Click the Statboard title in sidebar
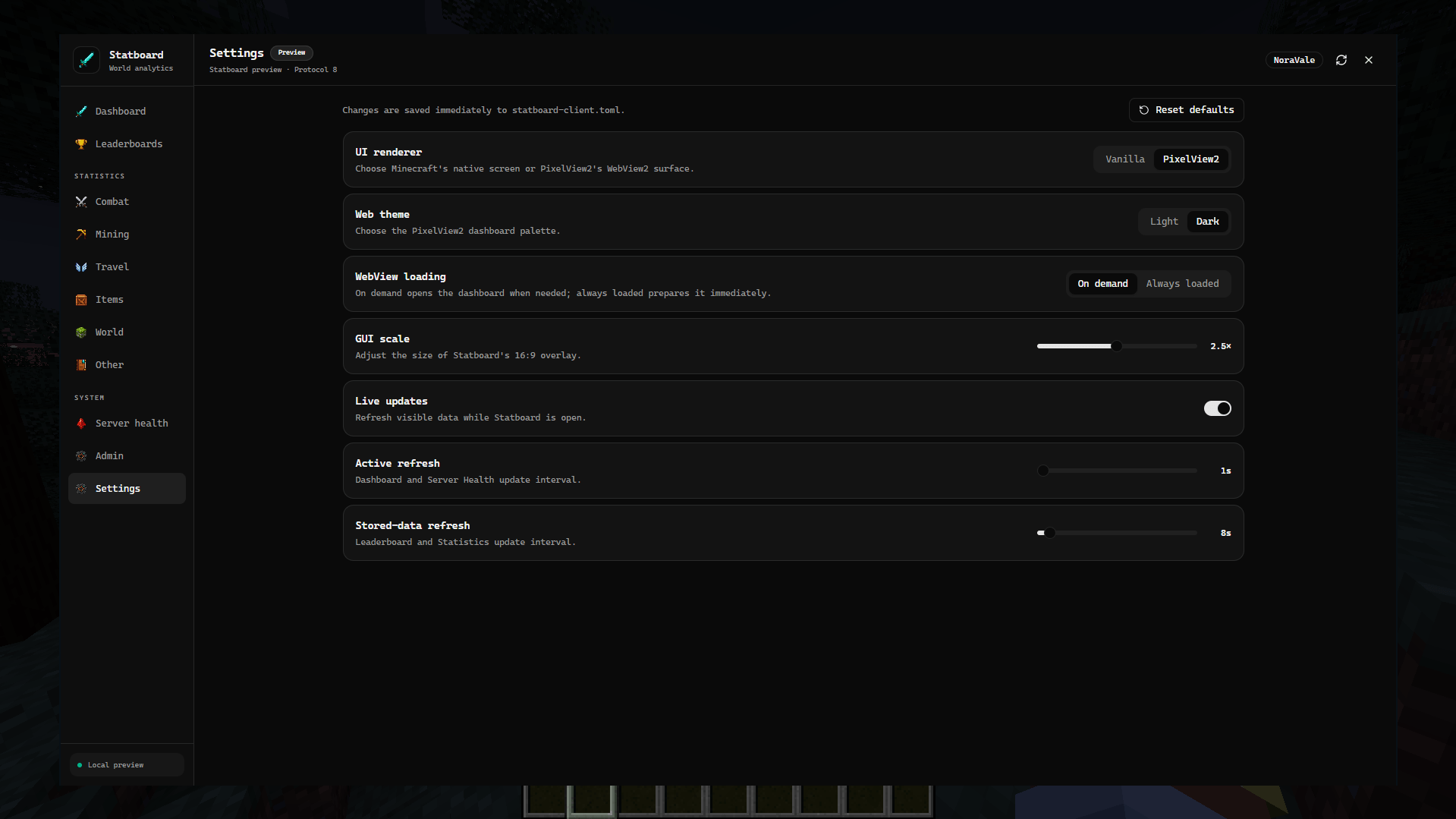Screen dimensions: 1456x819 coord(136,55)
